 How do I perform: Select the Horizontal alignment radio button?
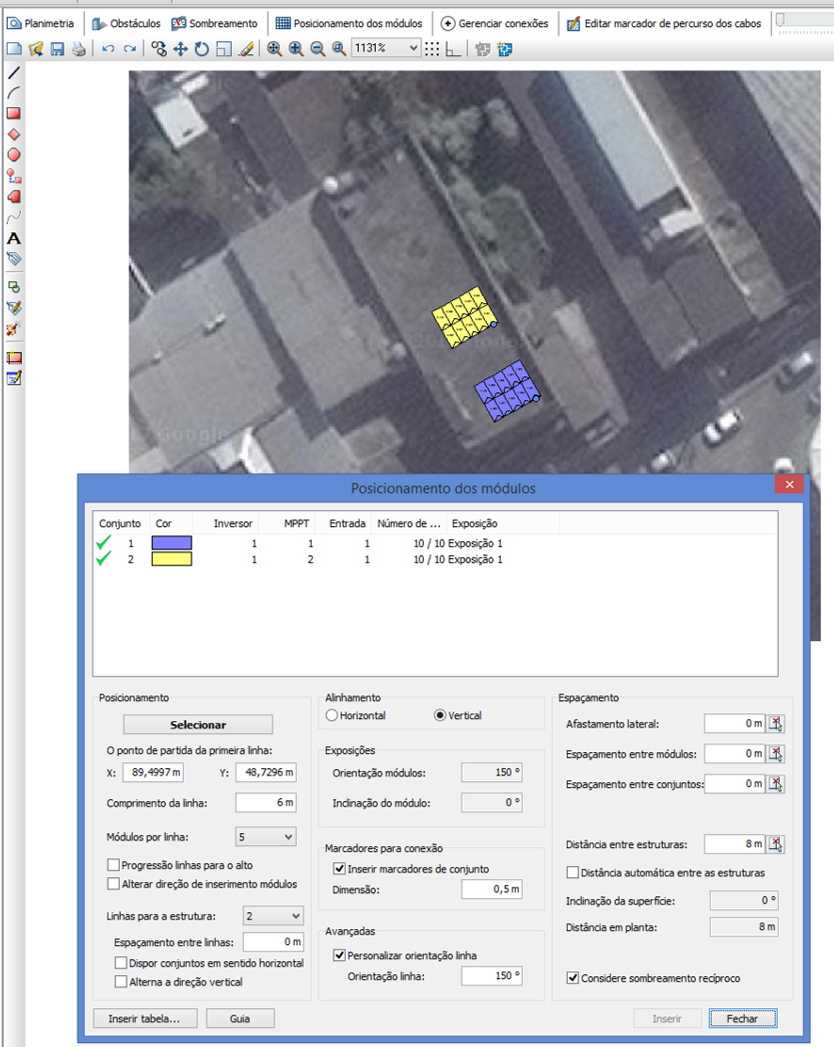(x=333, y=716)
